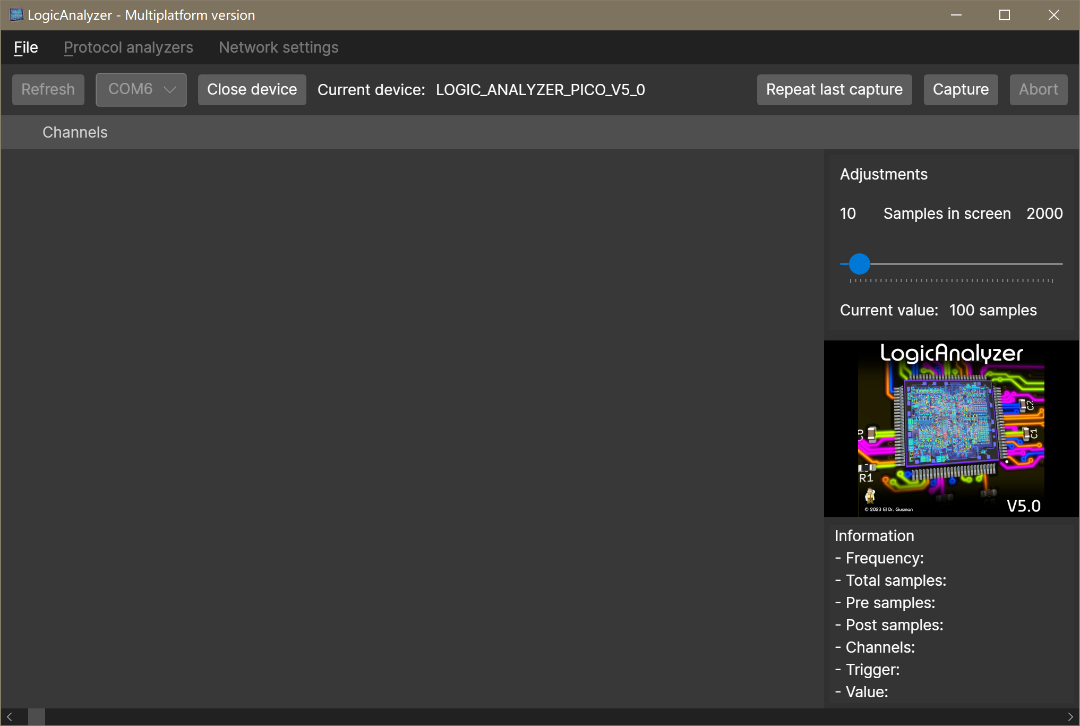The width and height of the screenshot is (1080, 726).
Task: Click the 'Current value: 100 samples' text
Action: (938, 310)
